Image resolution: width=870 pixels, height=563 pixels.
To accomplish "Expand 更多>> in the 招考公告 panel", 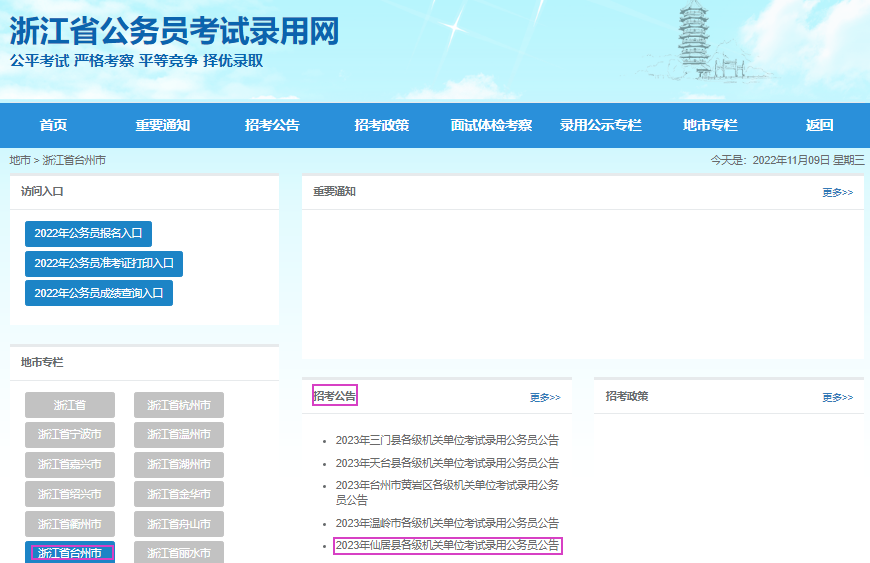I will pos(545,398).
